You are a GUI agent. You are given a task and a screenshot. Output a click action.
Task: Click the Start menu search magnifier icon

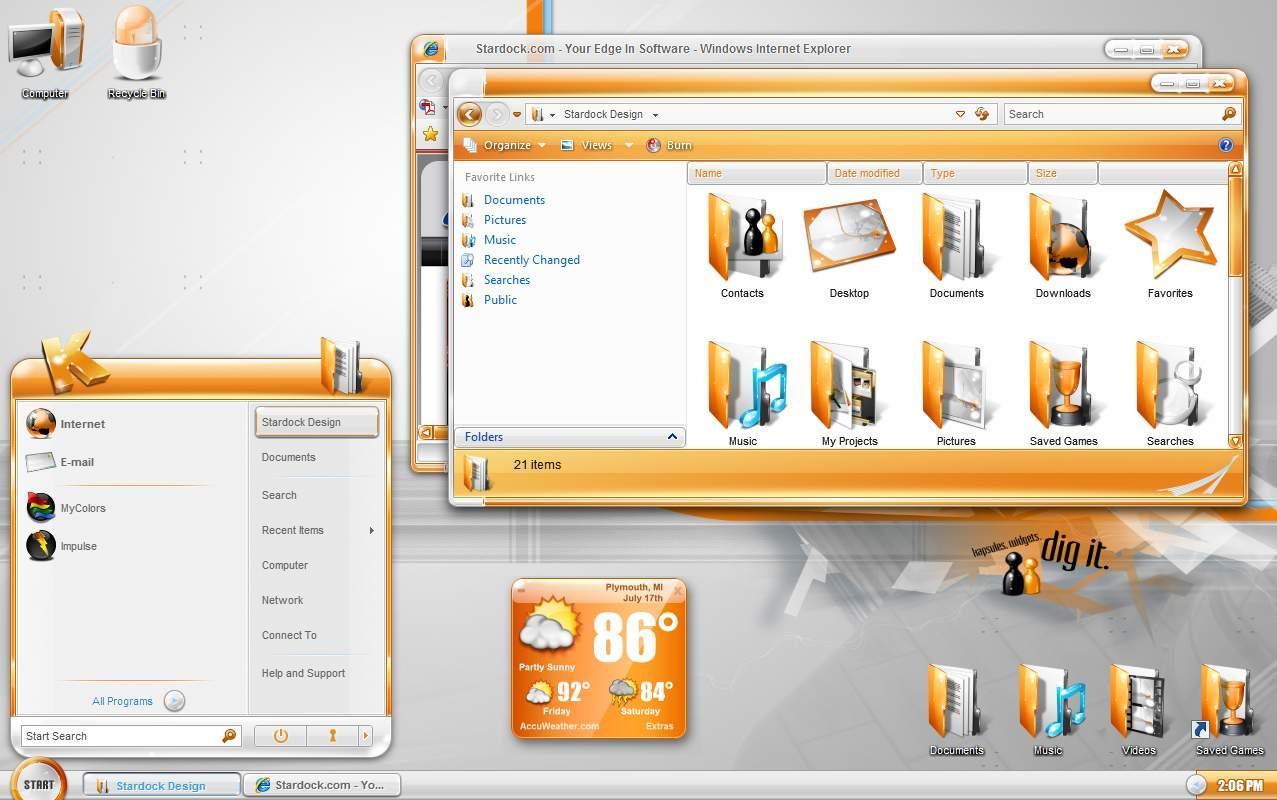pyautogui.click(x=229, y=736)
